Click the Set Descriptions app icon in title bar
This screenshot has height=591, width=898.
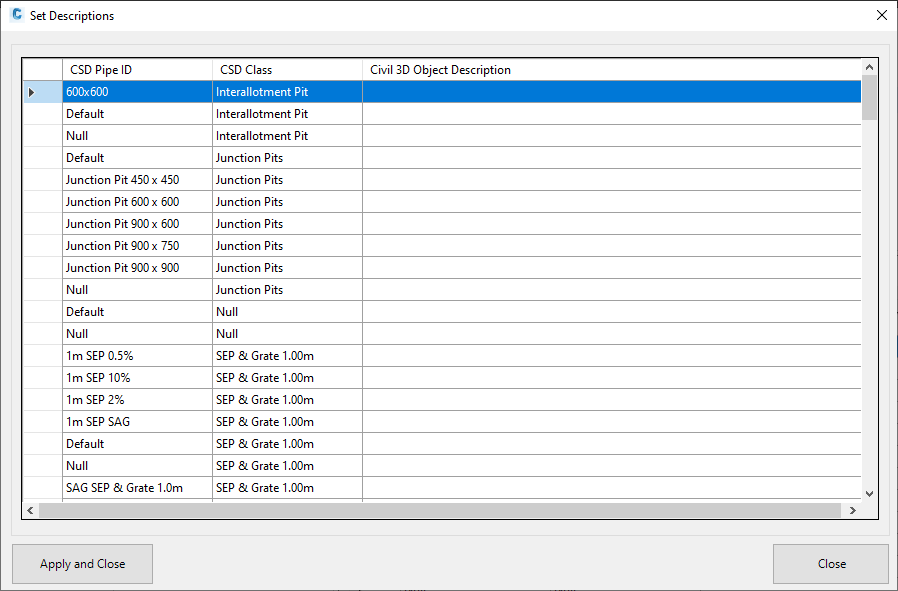[x=16, y=15]
